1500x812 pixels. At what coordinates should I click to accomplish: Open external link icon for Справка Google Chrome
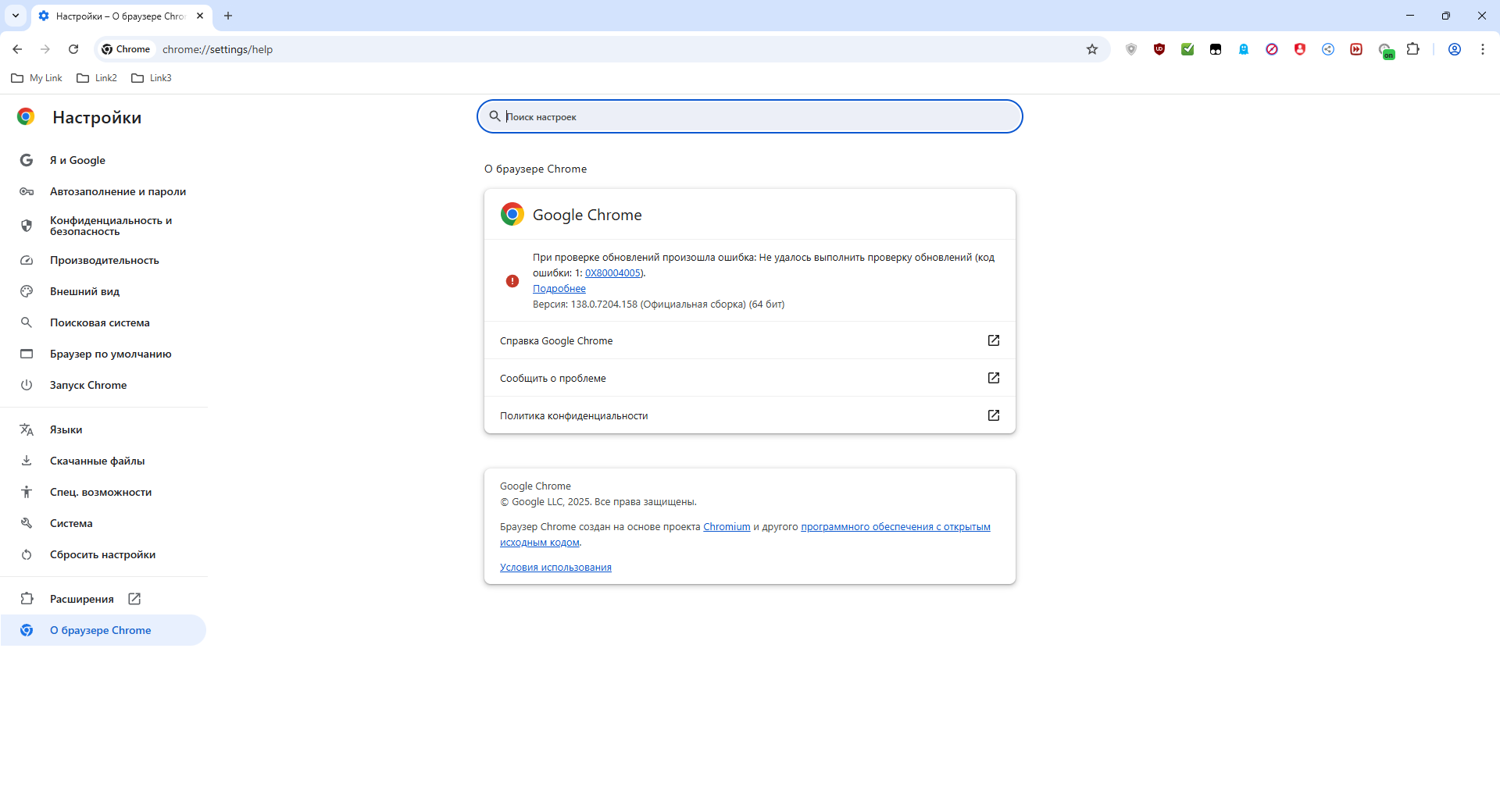click(994, 340)
